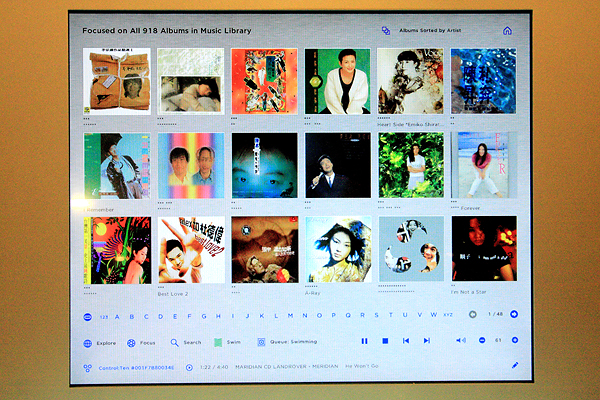Pause the current track
The width and height of the screenshot is (600, 400).
point(364,341)
